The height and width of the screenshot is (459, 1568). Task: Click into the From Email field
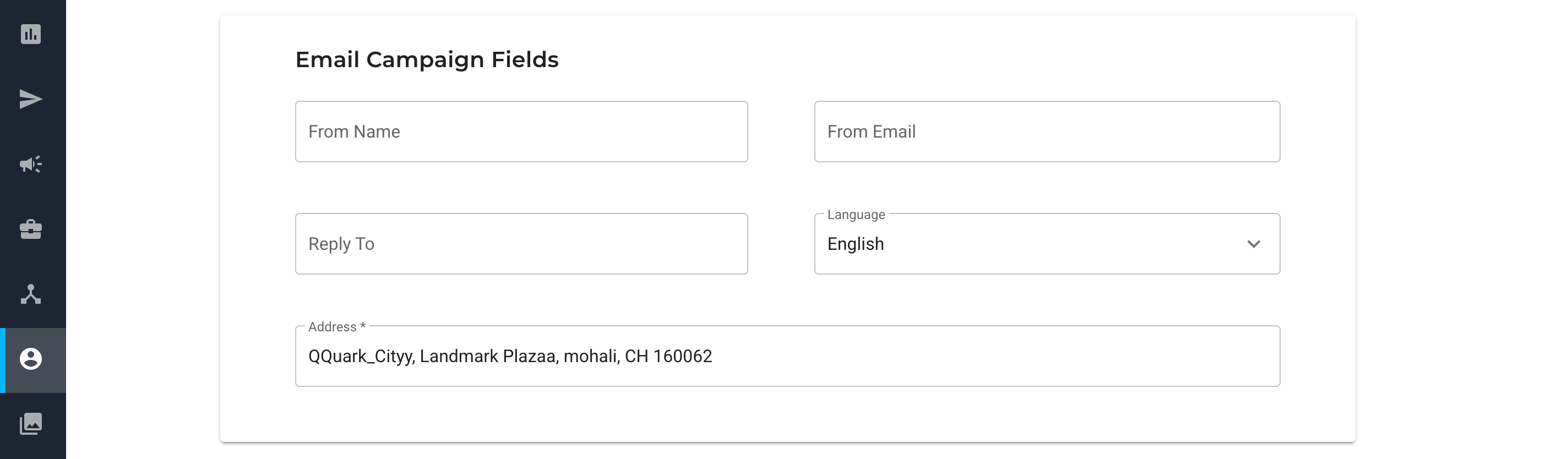click(x=1047, y=132)
